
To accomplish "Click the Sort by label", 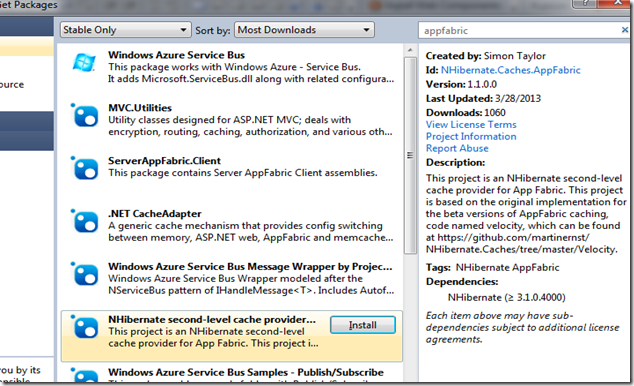I will [x=213, y=31].
